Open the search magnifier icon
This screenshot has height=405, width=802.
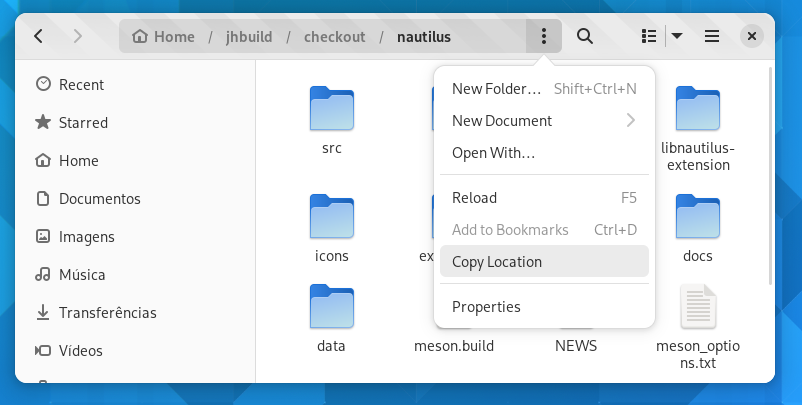(585, 36)
